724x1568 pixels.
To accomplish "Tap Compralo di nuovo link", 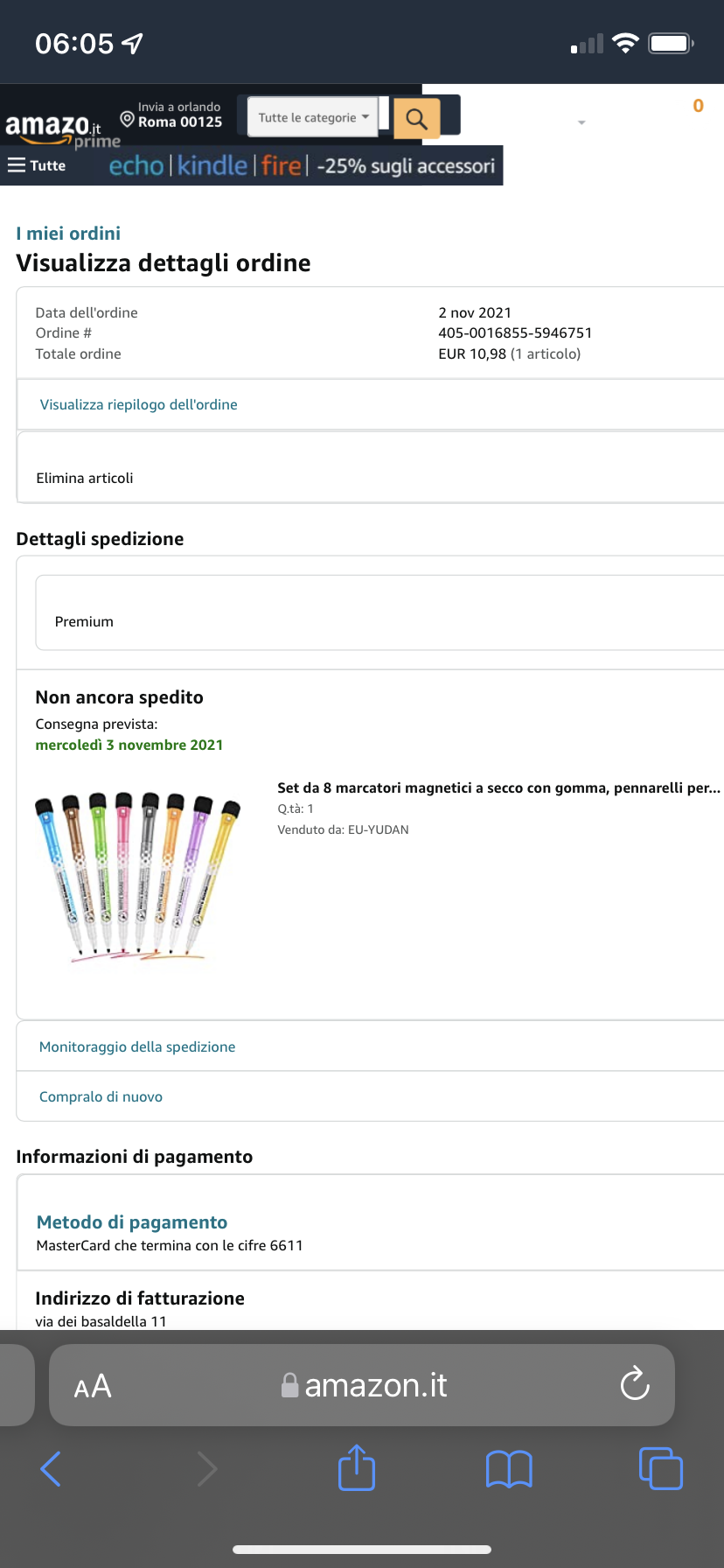I will (101, 1096).
